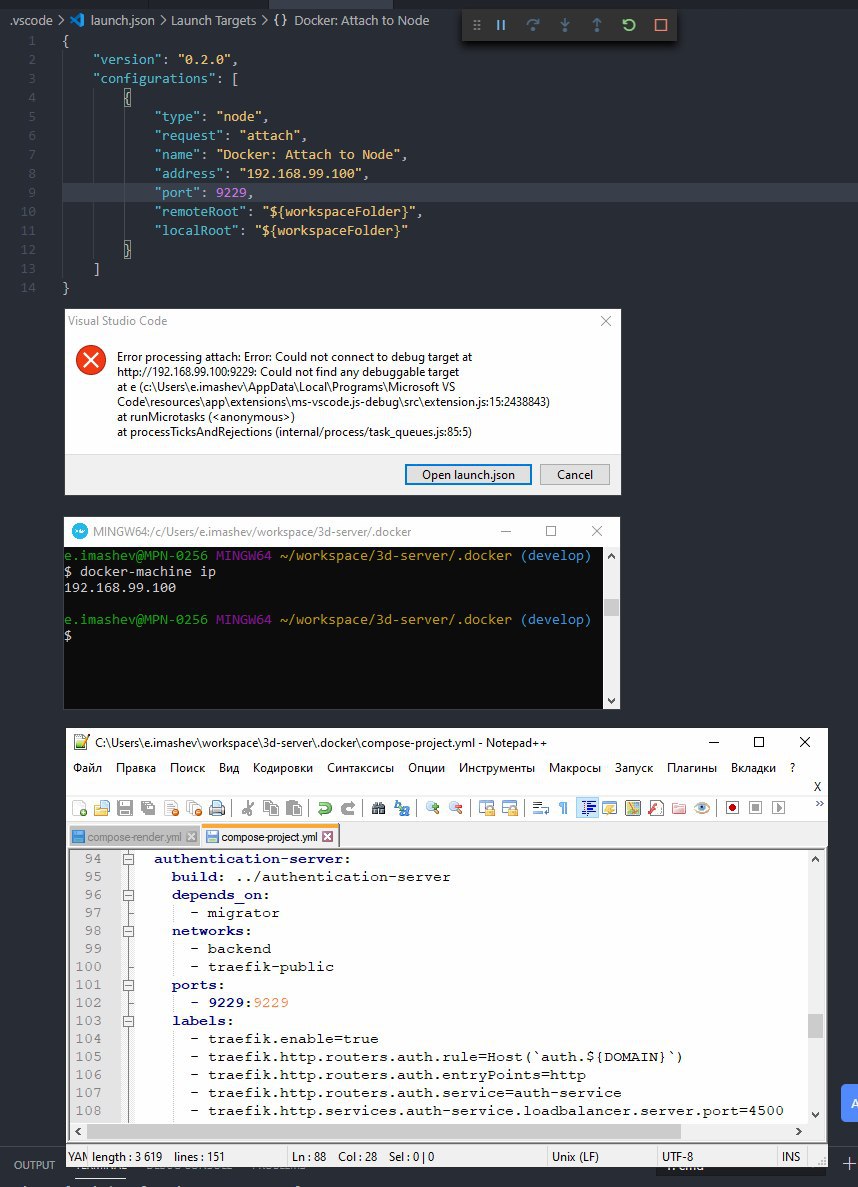Image resolution: width=858 pixels, height=1187 pixels.
Task: Click the Zoom Out magnifier icon
Action: (x=455, y=808)
